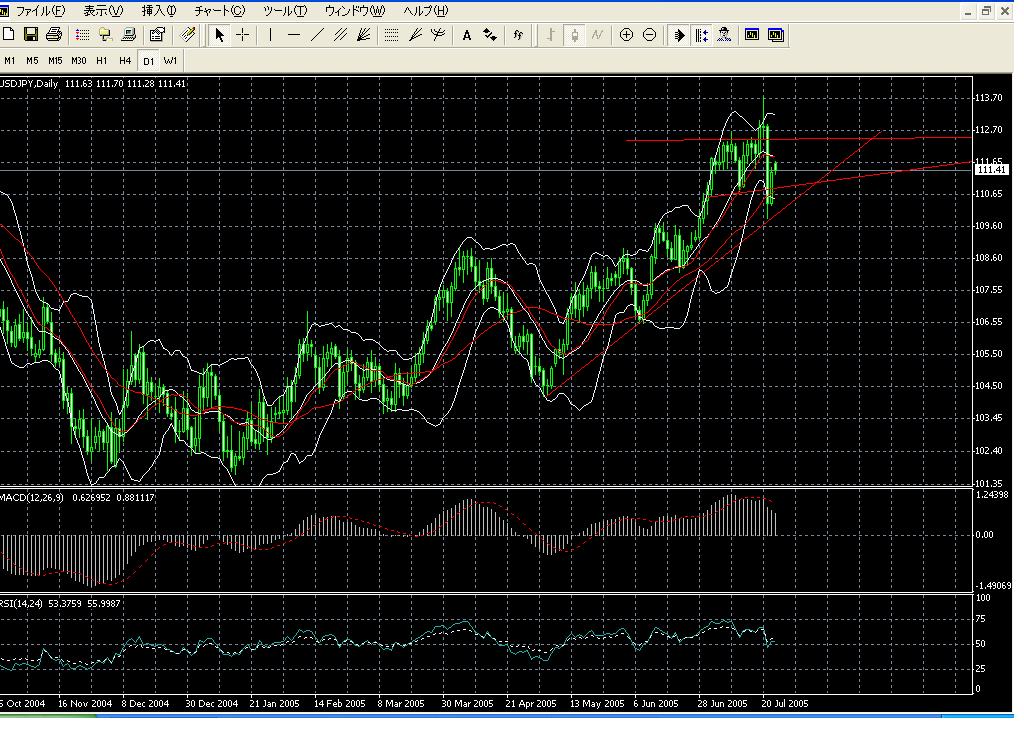The width and height of the screenshot is (1024, 742).
Task: Switch chart to candlestick view
Action: [574, 35]
